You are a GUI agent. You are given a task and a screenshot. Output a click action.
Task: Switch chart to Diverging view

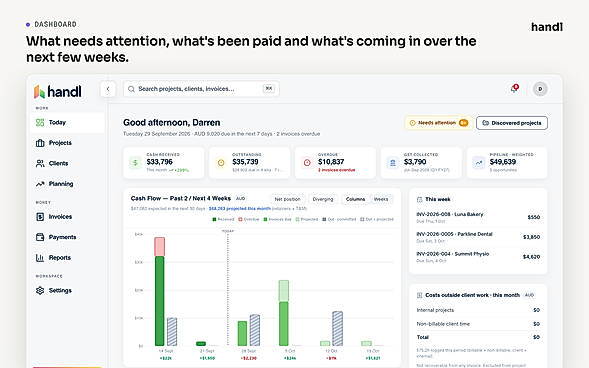pyautogui.click(x=323, y=199)
